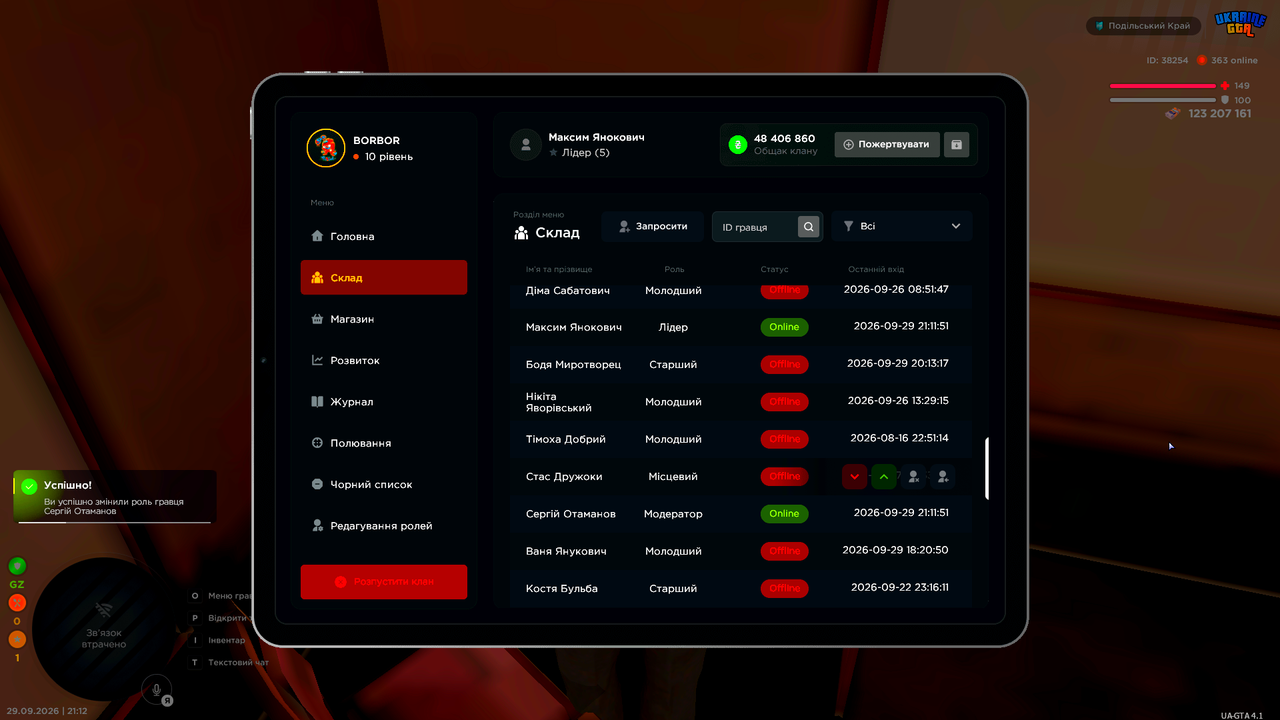Click the BORBOR clan avatar
The image size is (1280, 720).
click(325, 148)
